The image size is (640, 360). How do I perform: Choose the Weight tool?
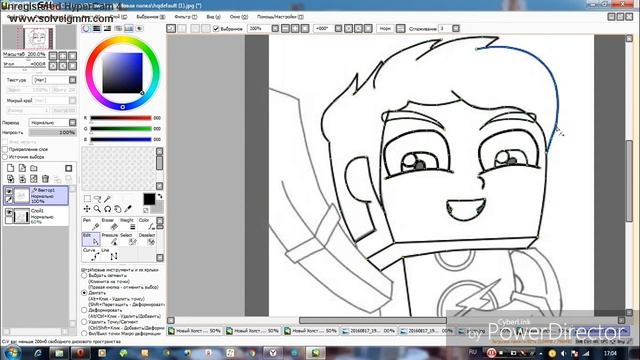click(128, 224)
